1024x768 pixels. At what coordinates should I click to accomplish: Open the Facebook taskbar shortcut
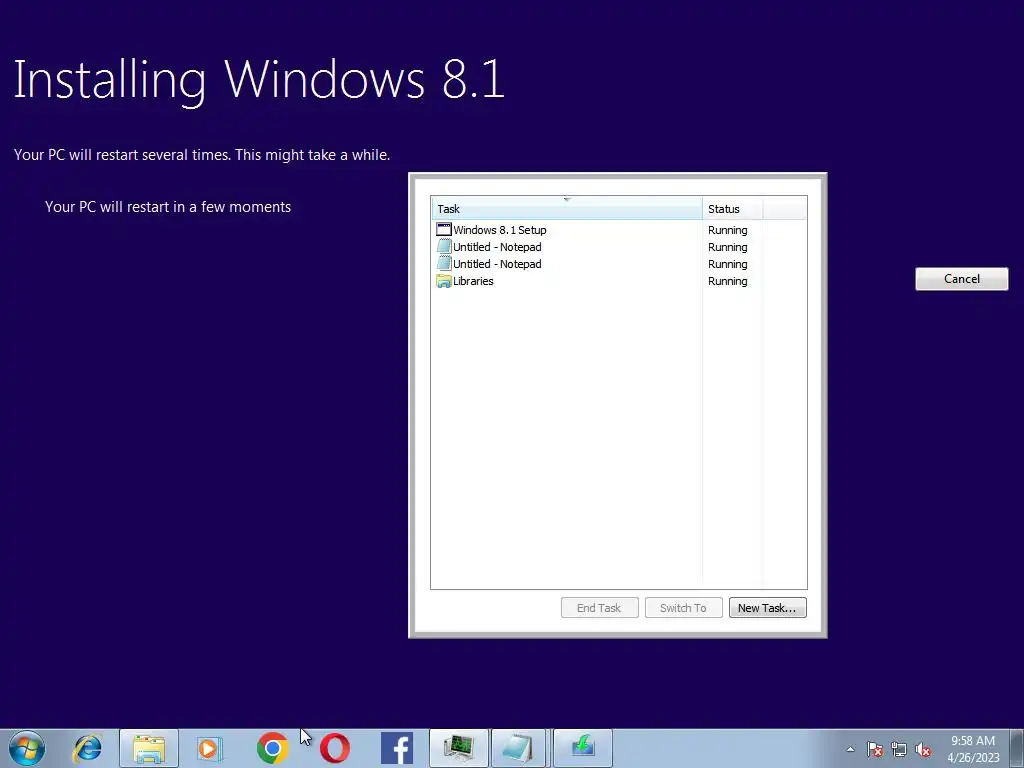tap(396, 748)
